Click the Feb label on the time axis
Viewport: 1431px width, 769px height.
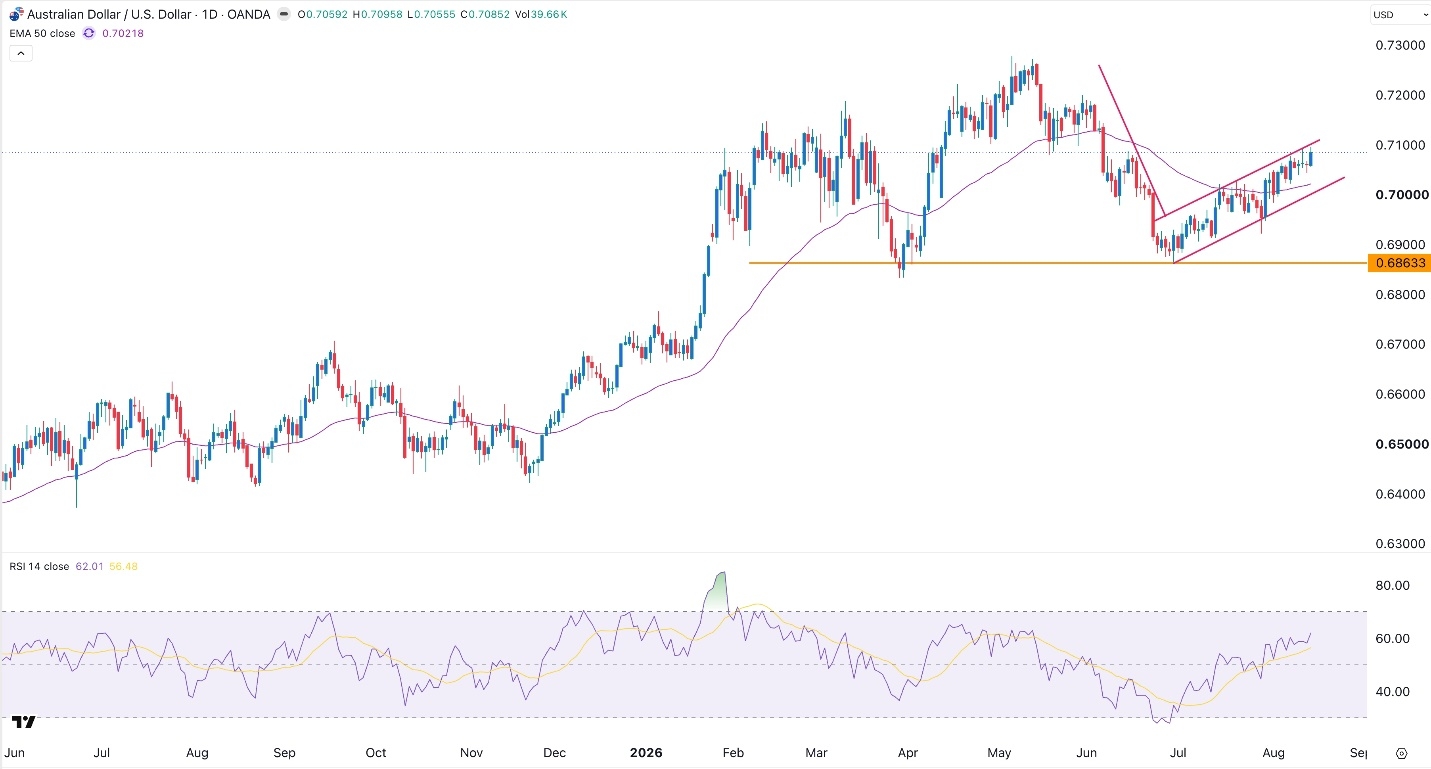732,752
